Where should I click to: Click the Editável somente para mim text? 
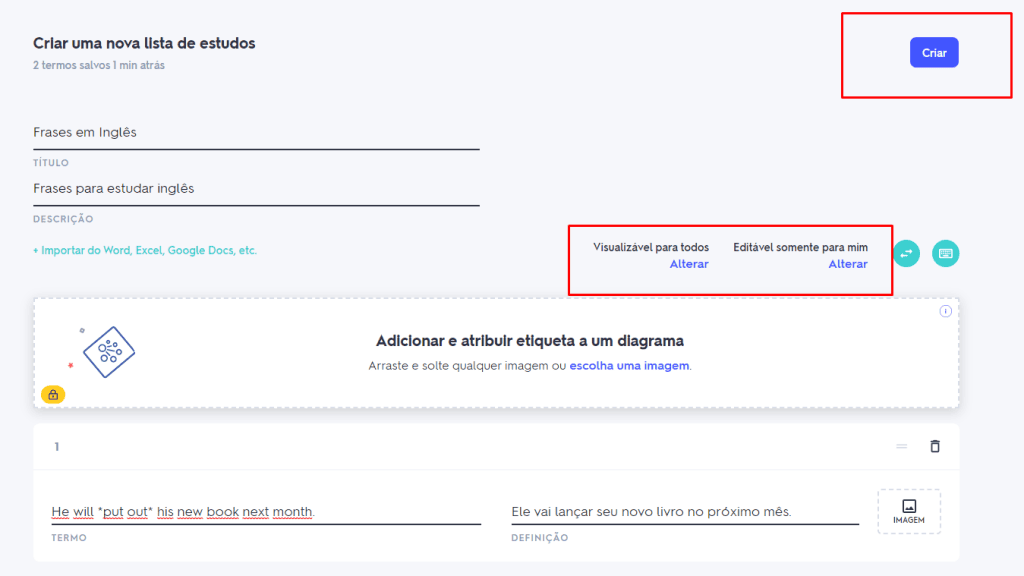(x=800, y=248)
